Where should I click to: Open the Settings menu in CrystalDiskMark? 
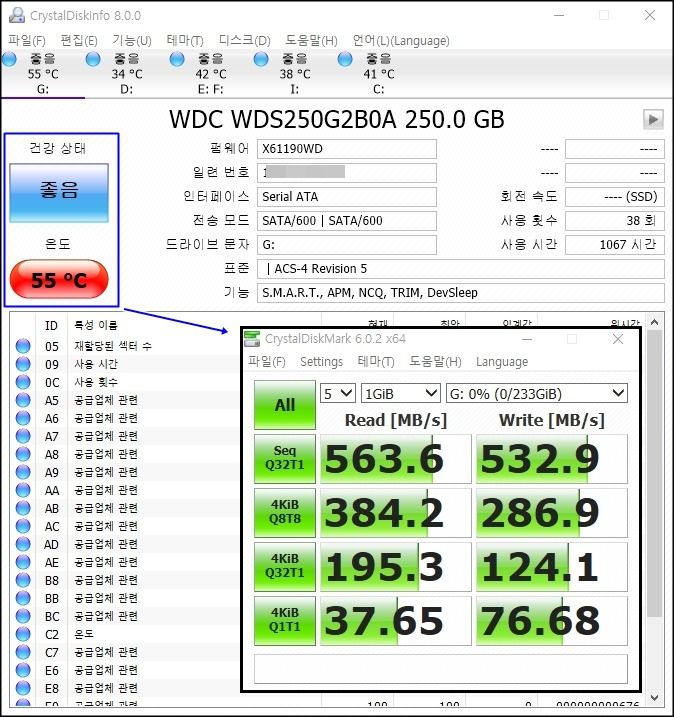pyautogui.click(x=321, y=362)
